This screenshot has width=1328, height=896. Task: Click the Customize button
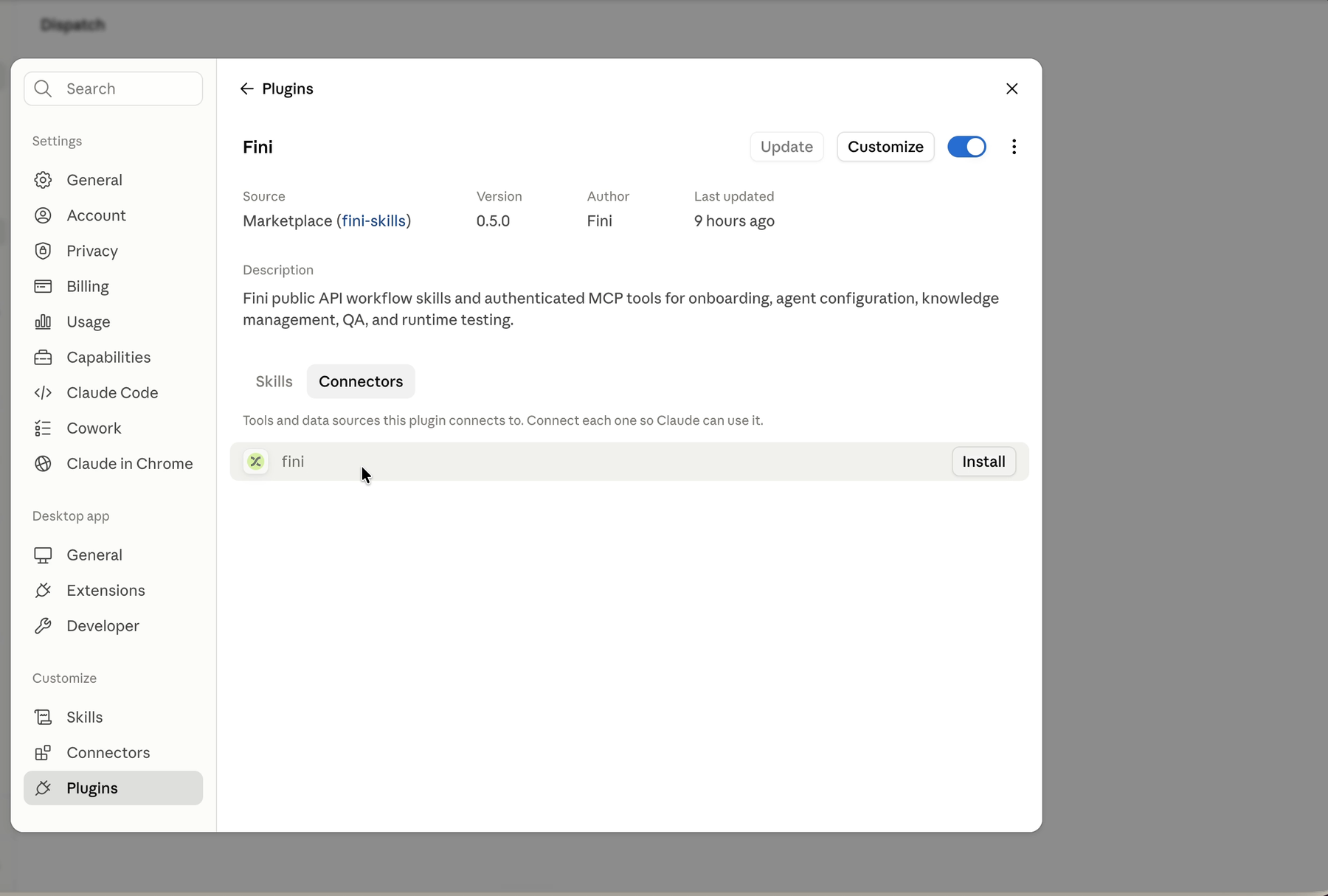coord(885,147)
